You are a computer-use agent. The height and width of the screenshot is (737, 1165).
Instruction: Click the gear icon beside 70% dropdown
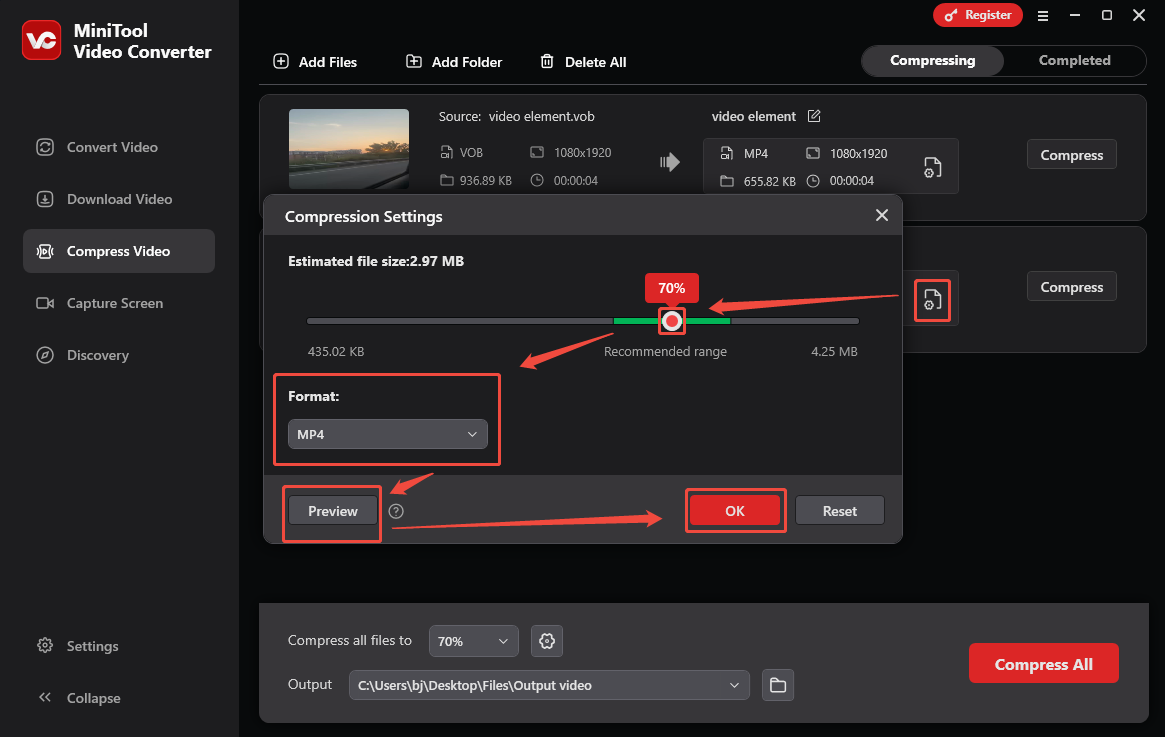pos(547,641)
